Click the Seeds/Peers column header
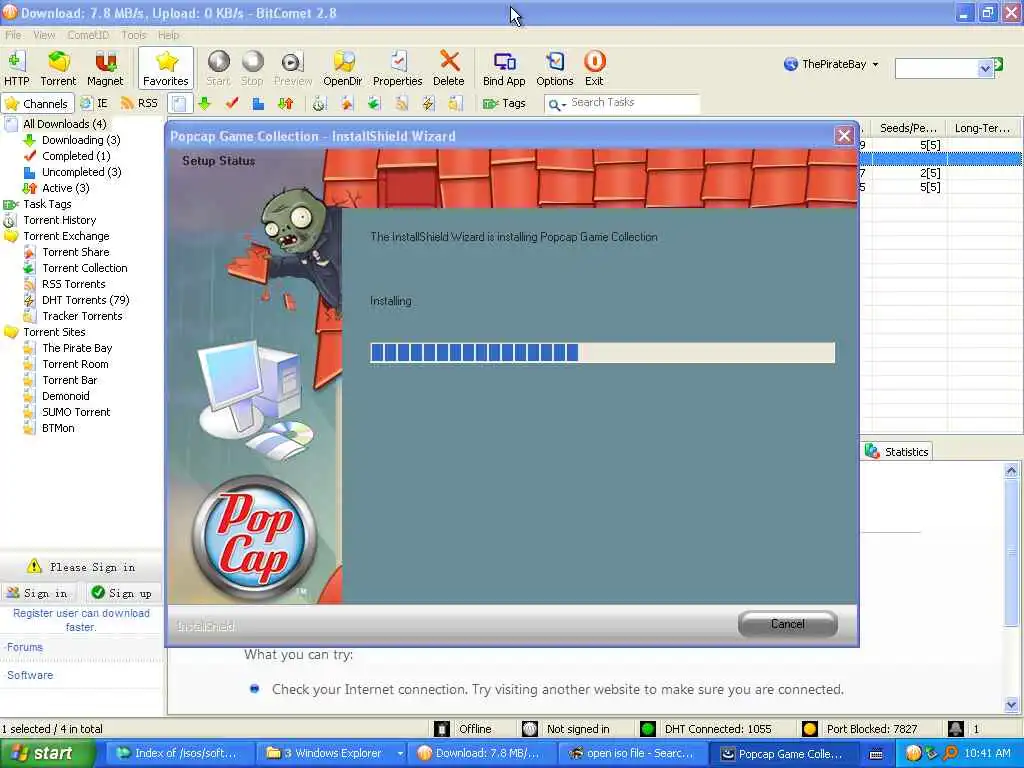The image size is (1024, 768). point(908,128)
